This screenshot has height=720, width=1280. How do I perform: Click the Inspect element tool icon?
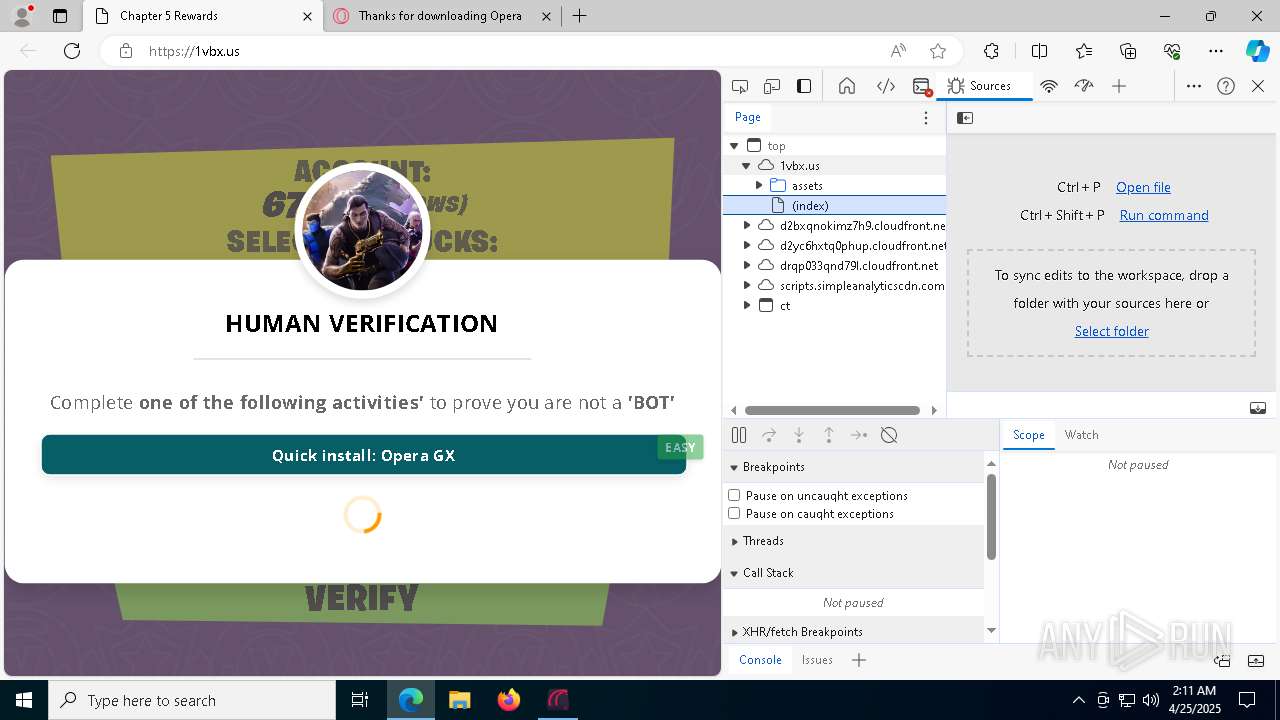point(740,86)
